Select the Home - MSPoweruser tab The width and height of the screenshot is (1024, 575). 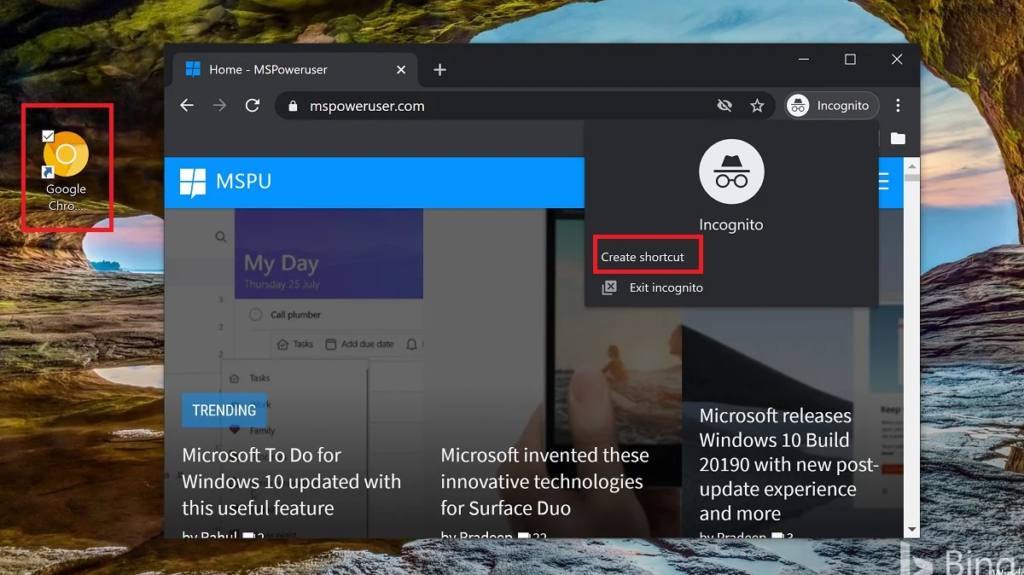[296, 69]
